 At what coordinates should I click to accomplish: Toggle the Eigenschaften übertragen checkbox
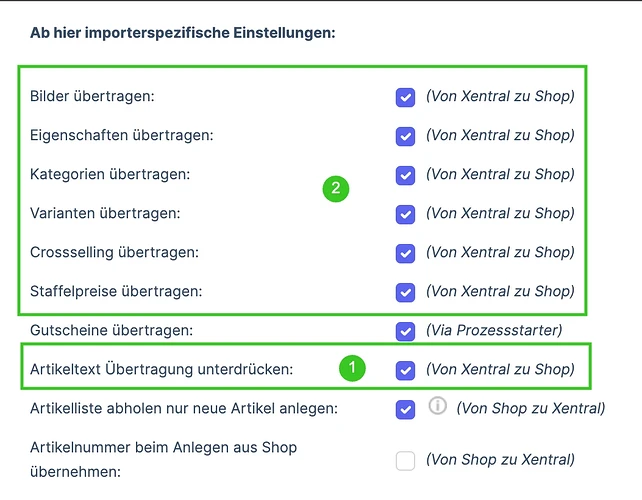click(x=405, y=136)
